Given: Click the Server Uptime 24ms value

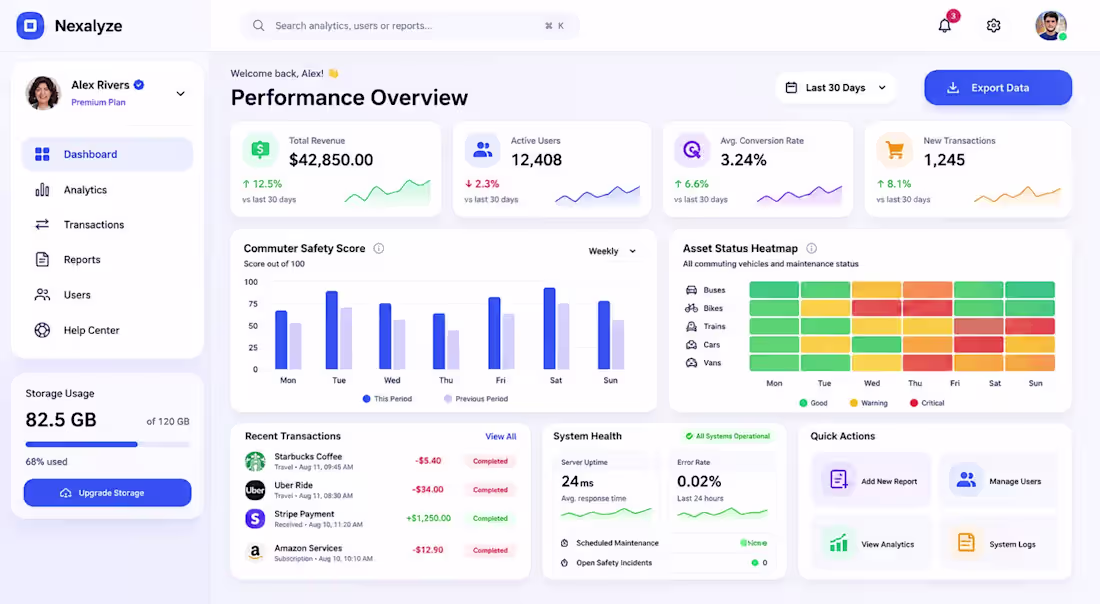Looking at the screenshot, I should click(x=577, y=481).
